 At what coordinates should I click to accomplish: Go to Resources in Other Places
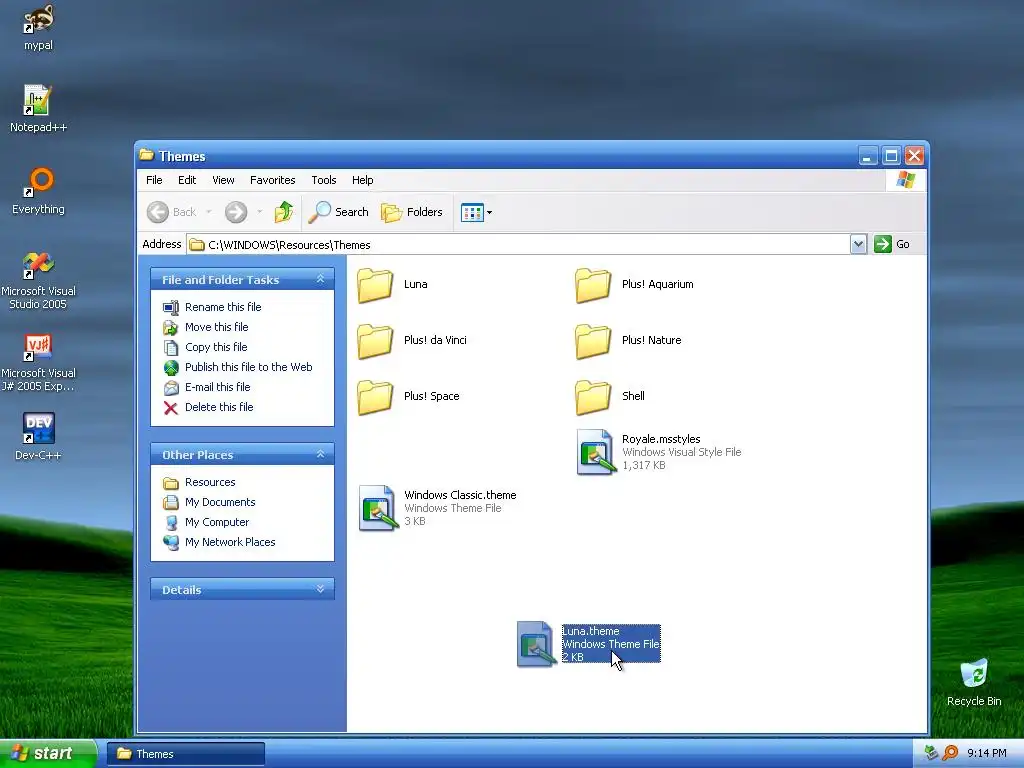tap(210, 483)
